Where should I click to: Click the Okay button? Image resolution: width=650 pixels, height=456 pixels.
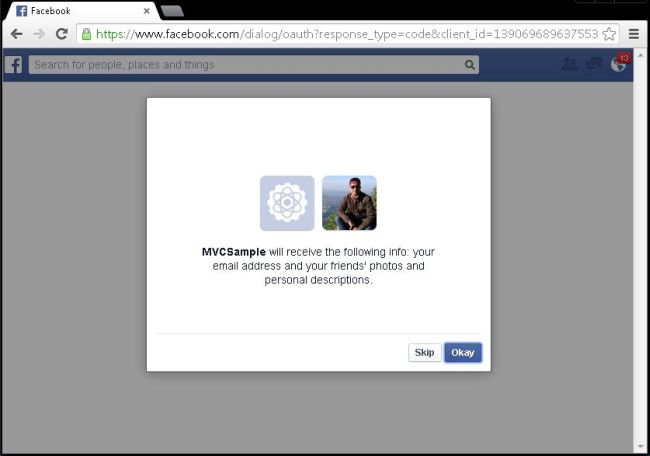[463, 352]
